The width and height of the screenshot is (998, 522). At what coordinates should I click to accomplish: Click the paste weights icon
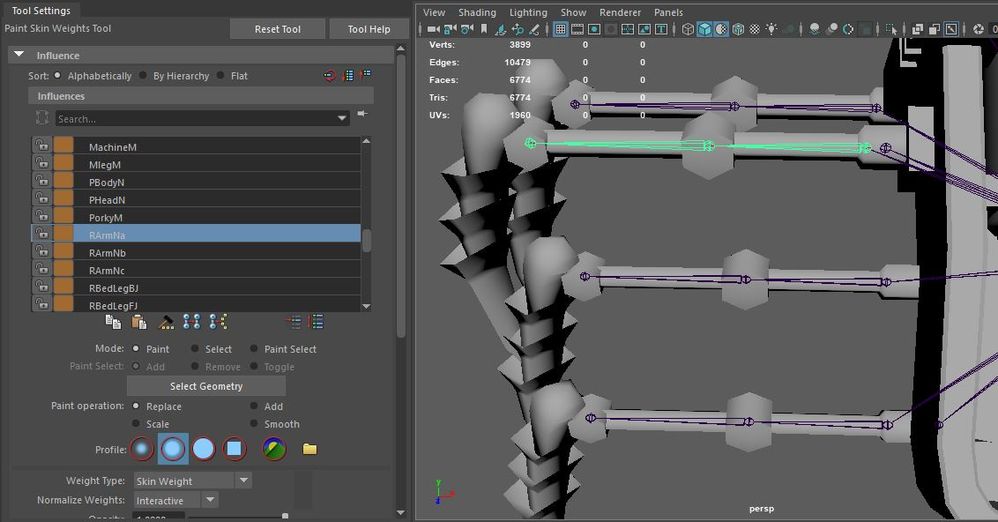click(139, 322)
